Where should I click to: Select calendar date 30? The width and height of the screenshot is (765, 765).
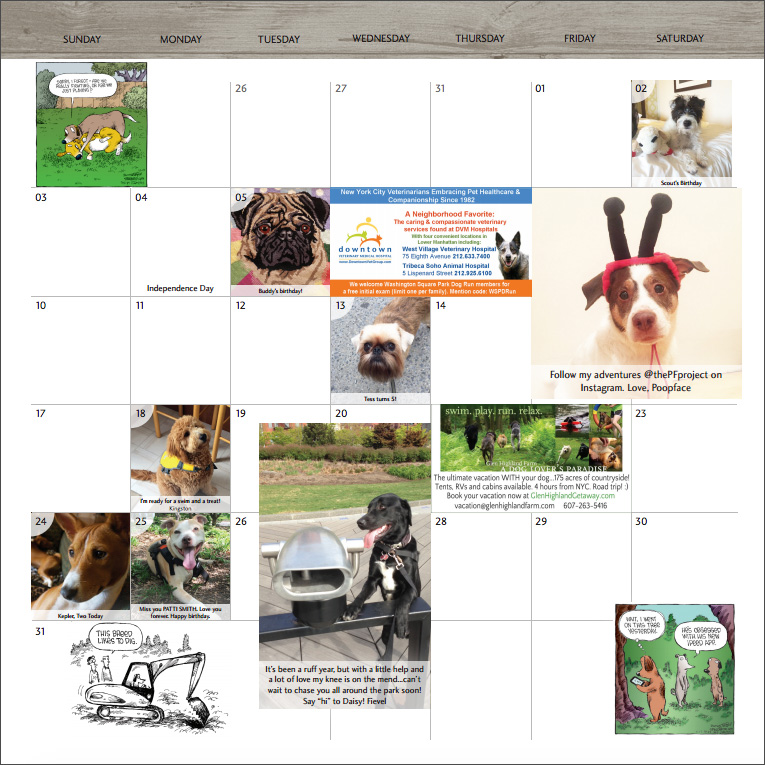click(x=641, y=521)
